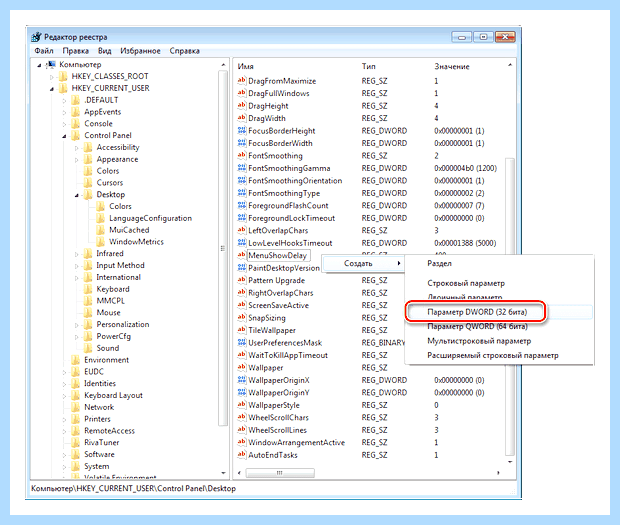Click the WindowMetrics folder icon
Image resolution: width=620 pixels, height=525 pixels.
pyautogui.click(x=101, y=242)
